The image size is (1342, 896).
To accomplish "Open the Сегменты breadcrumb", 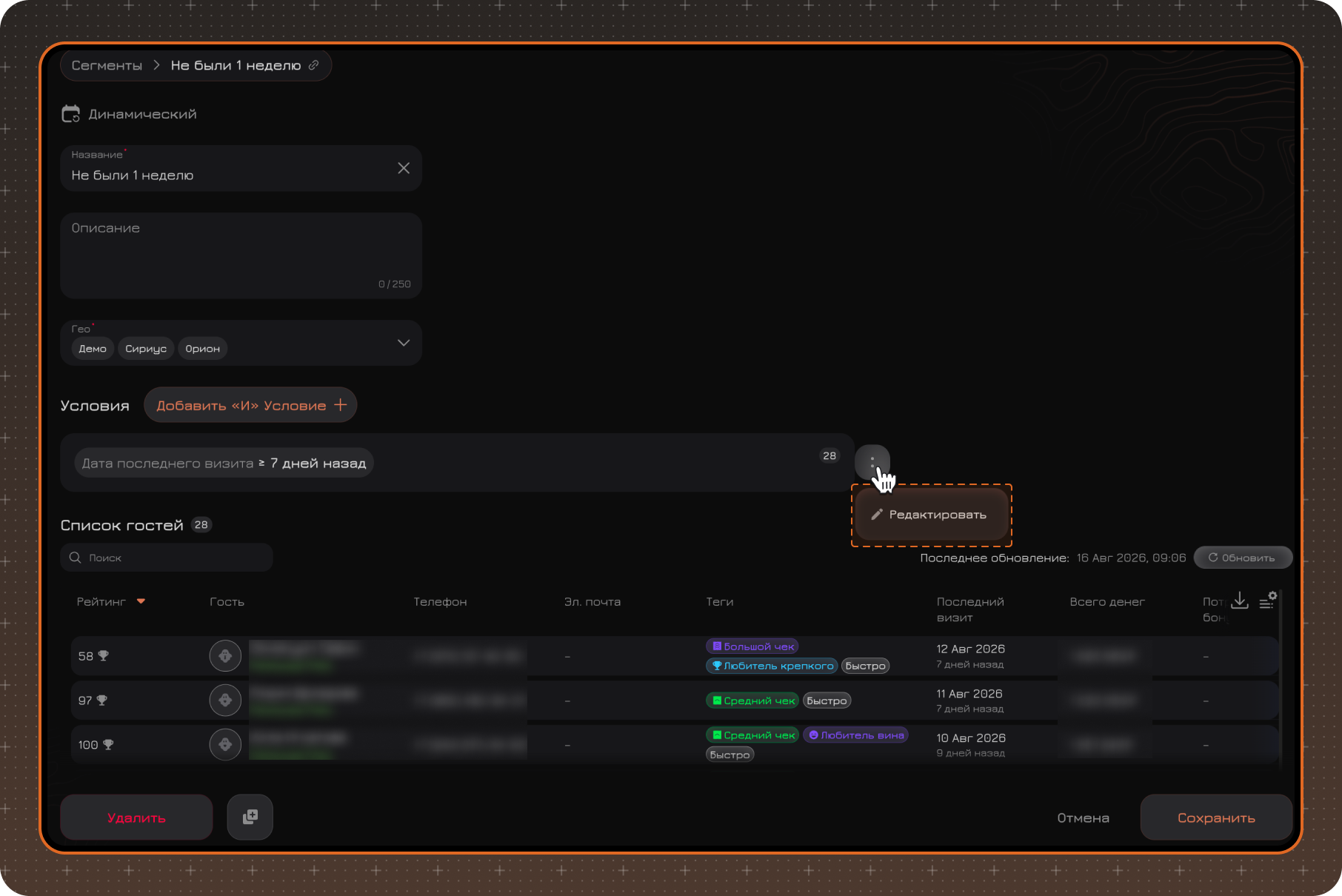I will pos(107,65).
